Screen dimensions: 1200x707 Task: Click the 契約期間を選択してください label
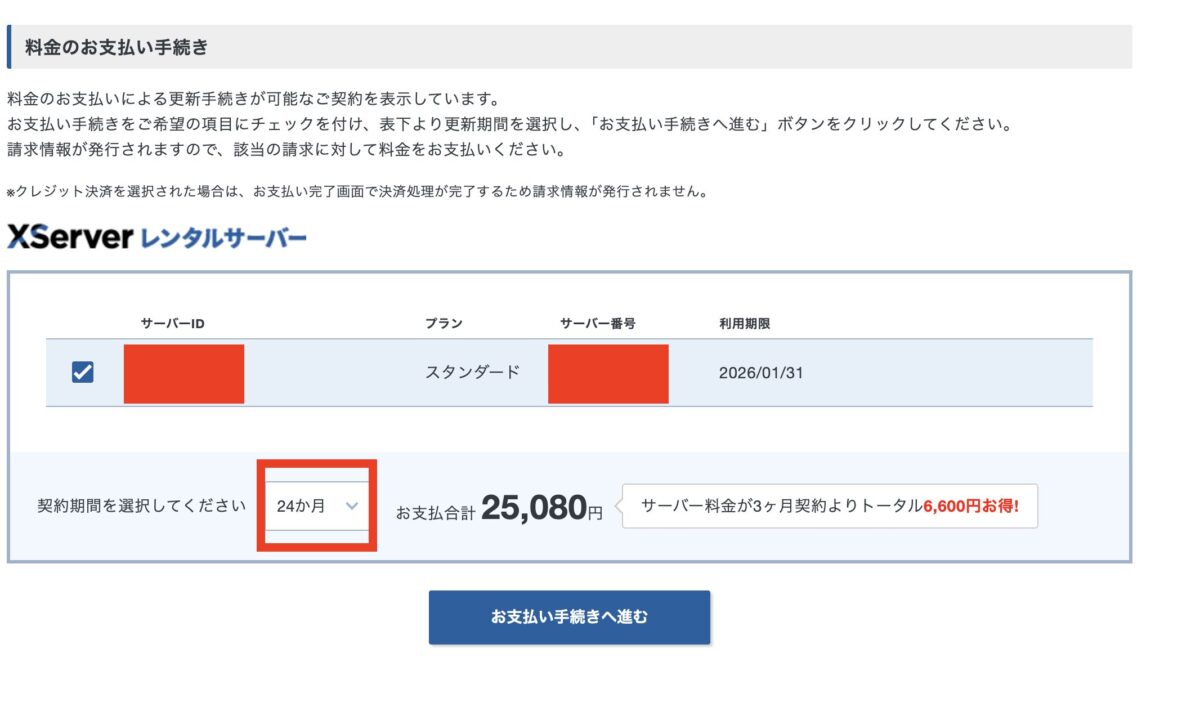(x=141, y=506)
